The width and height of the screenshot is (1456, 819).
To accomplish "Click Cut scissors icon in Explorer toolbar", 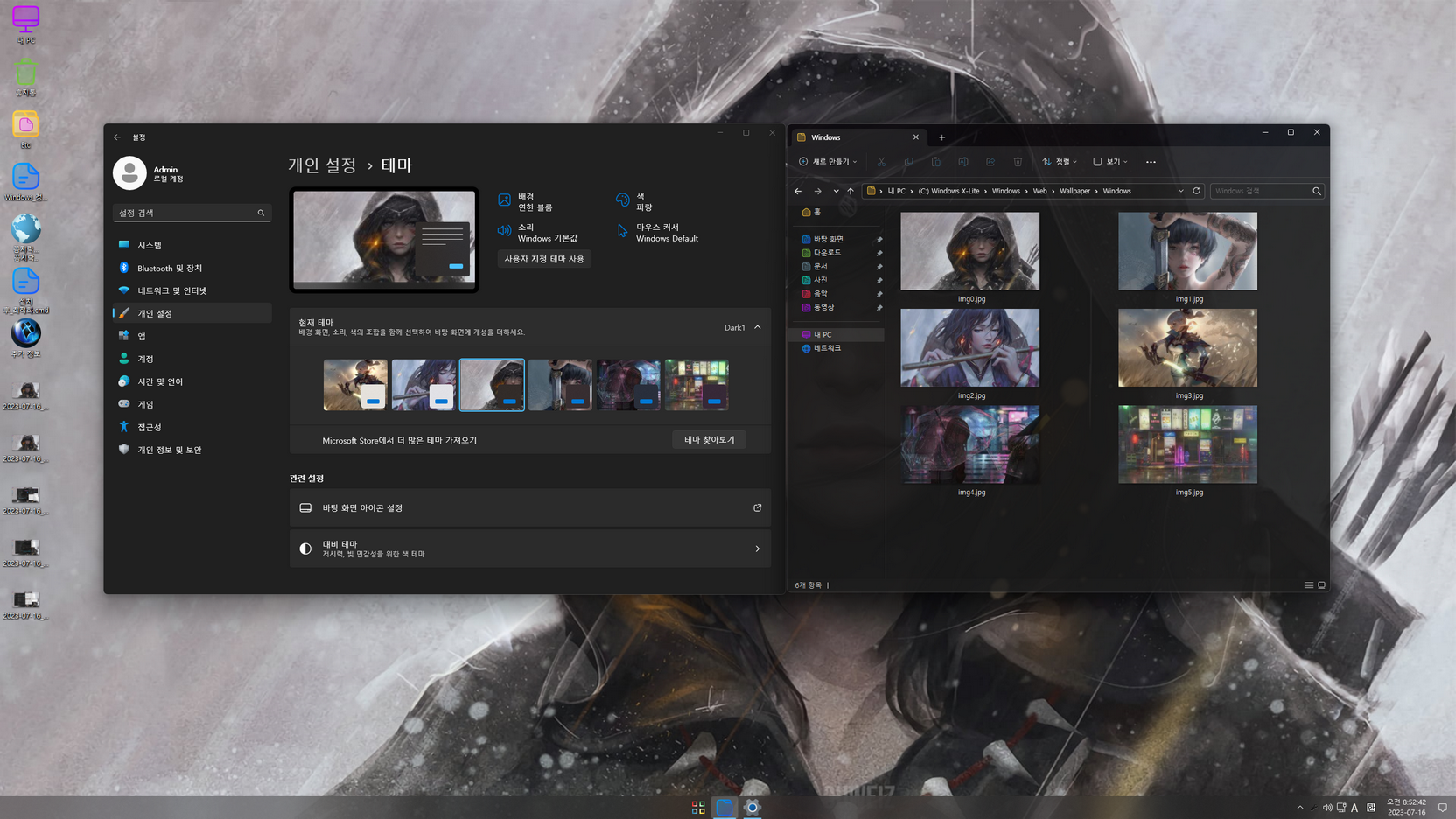I will [x=881, y=162].
